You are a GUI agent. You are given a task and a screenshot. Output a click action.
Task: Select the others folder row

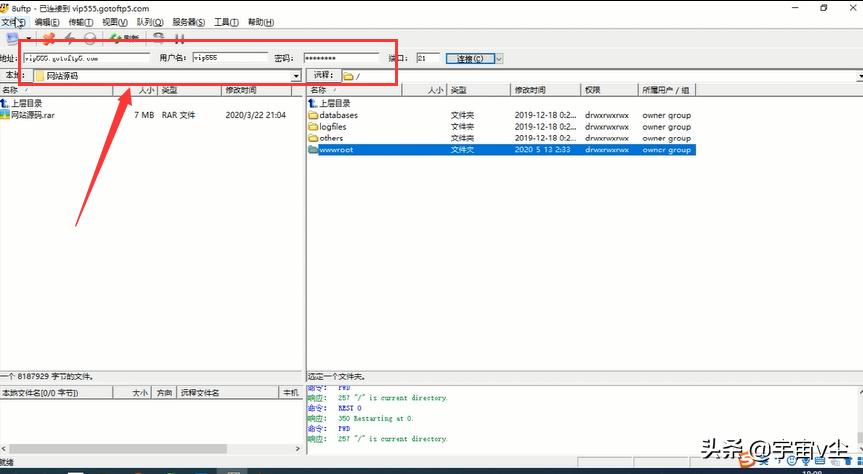(x=331, y=138)
